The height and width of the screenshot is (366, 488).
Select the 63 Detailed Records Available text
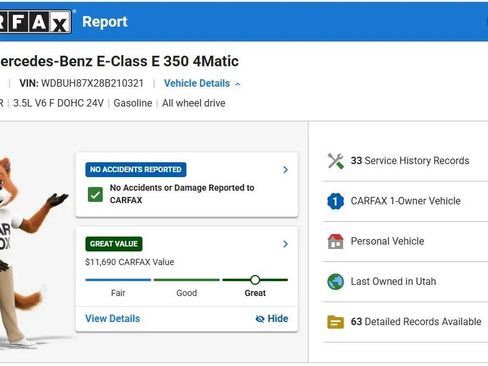click(416, 322)
